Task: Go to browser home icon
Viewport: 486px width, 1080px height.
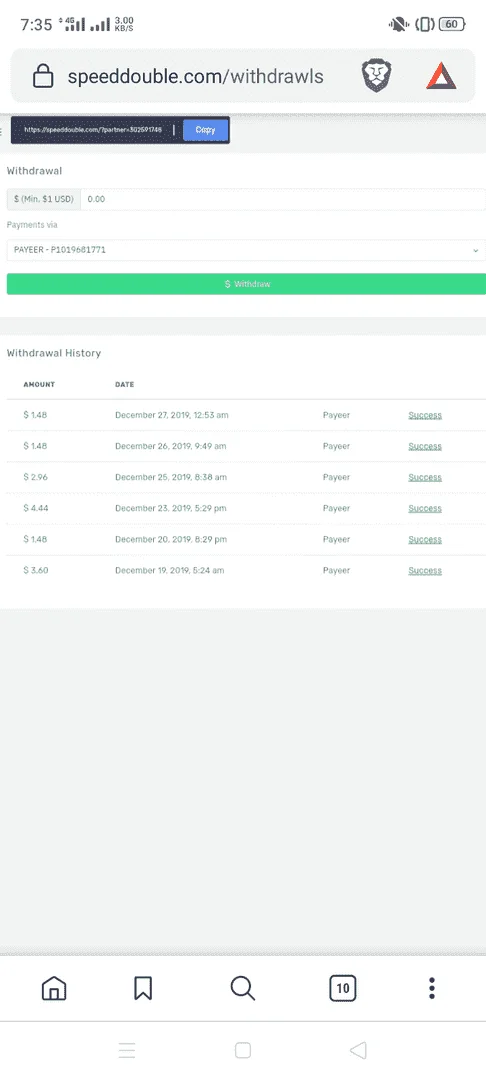Action: pyautogui.click(x=54, y=988)
